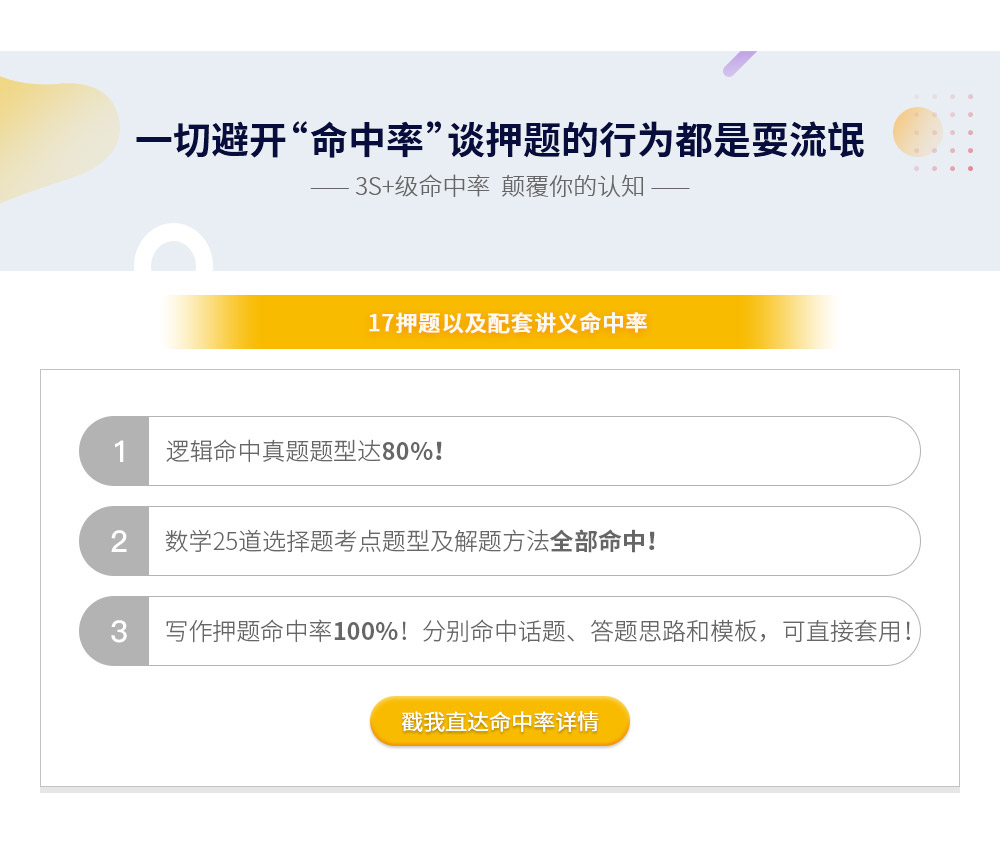1000x843 pixels.
Task: Click the orange dotted circle decoration
Action: coord(917,132)
